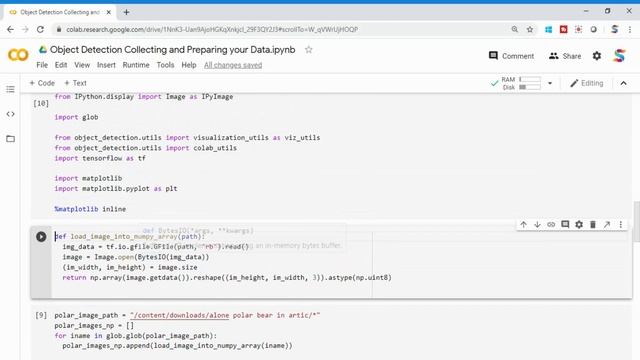Copy link to the selected cell

[x=551, y=224]
